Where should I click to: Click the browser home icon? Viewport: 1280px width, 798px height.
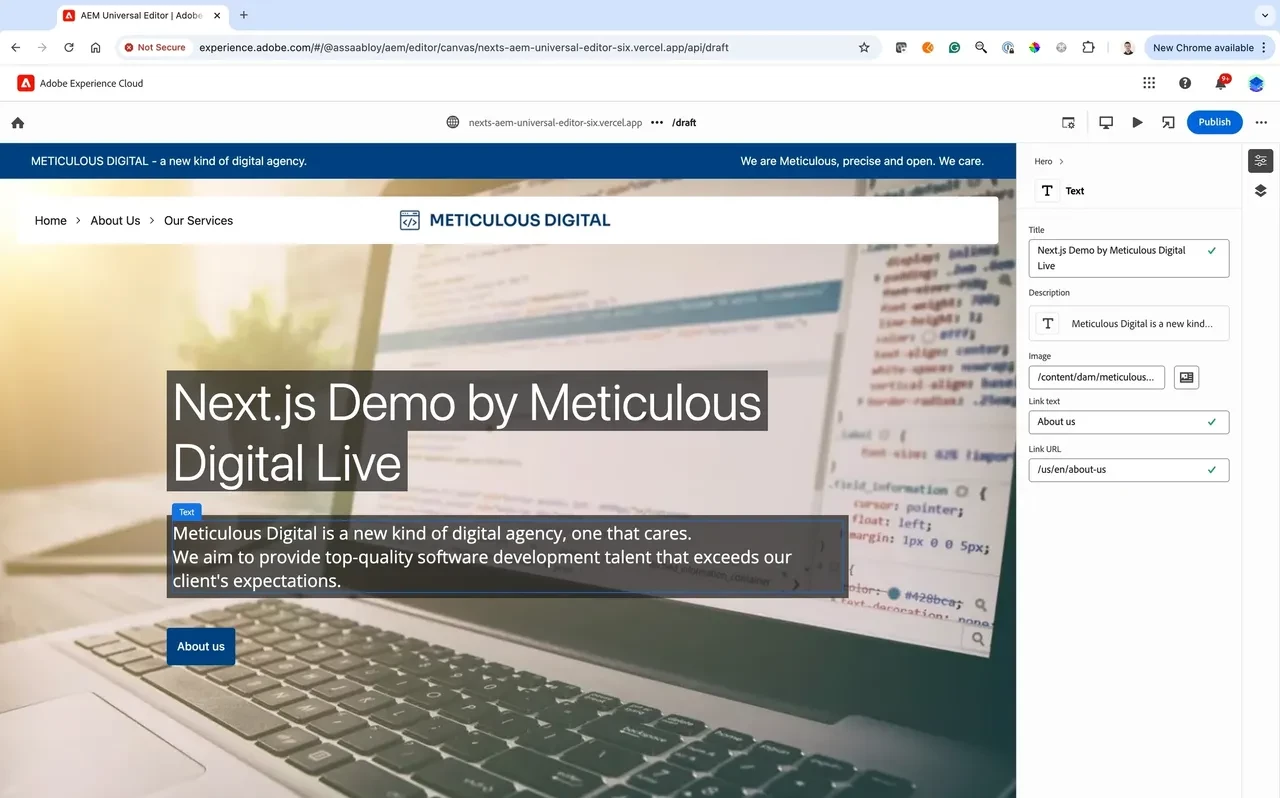tap(96, 47)
